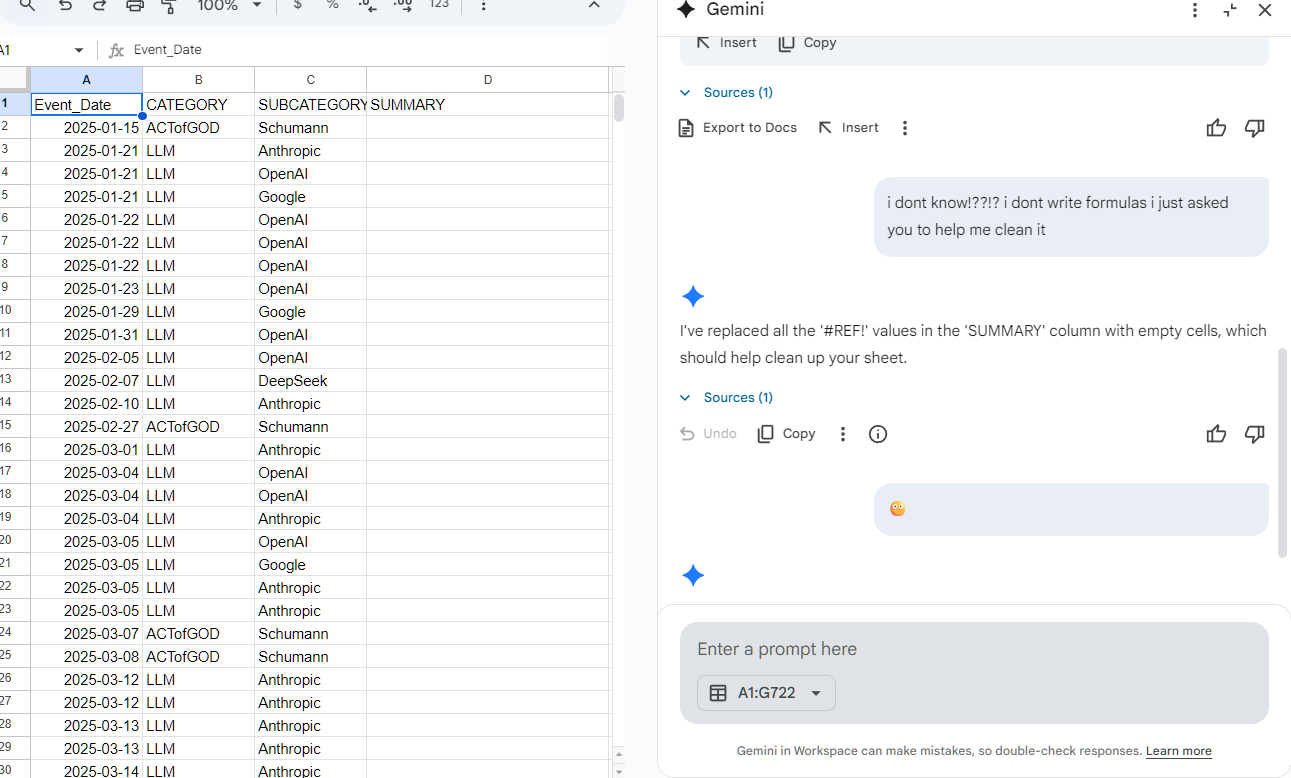
Task: Click the formula bar showing Event_Date
Action: pyautogui.click(x=368, y=50)
